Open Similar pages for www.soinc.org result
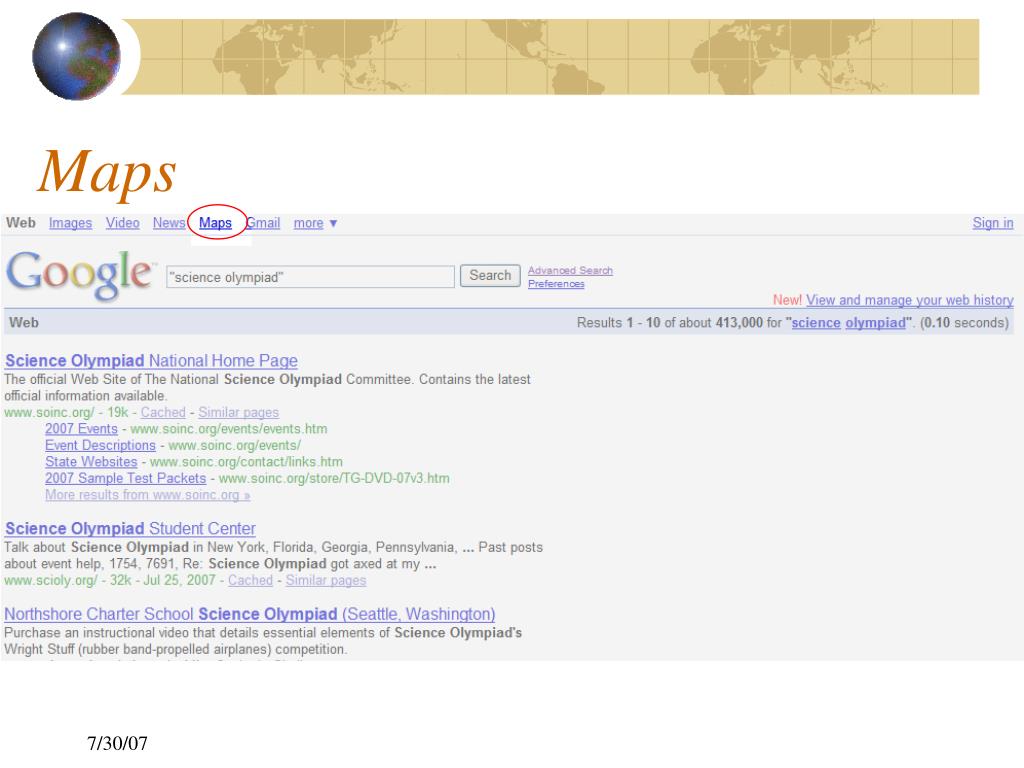 point(238,412)
